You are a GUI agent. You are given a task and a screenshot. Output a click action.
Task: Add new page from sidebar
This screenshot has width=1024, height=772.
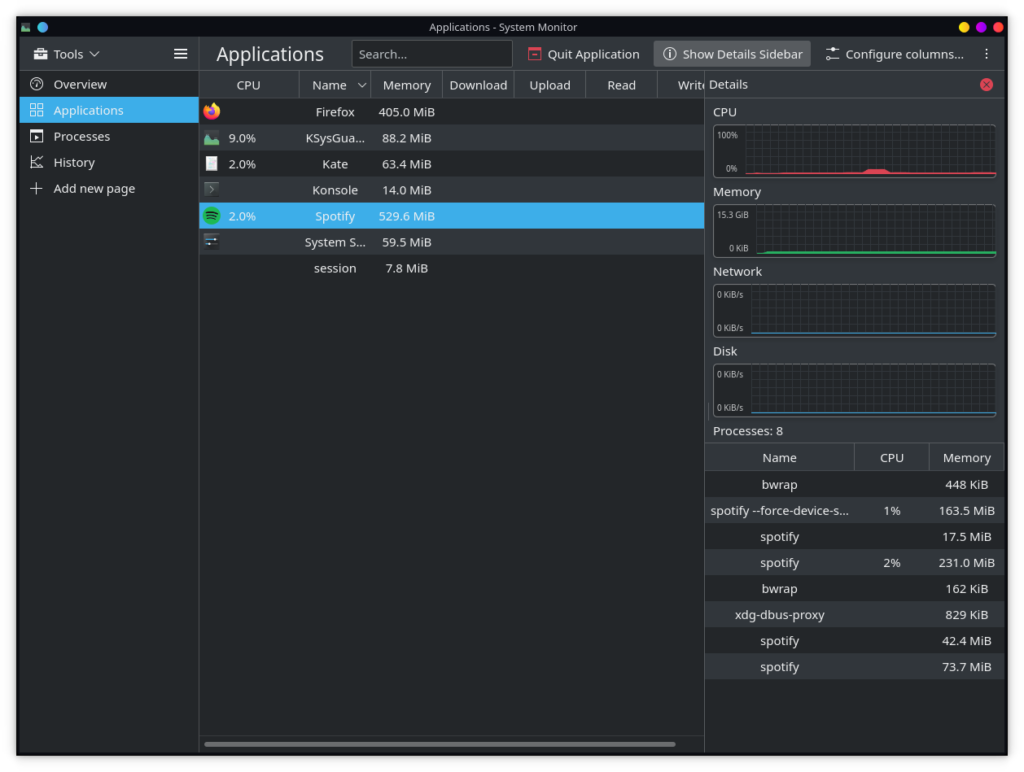[108, 189]
